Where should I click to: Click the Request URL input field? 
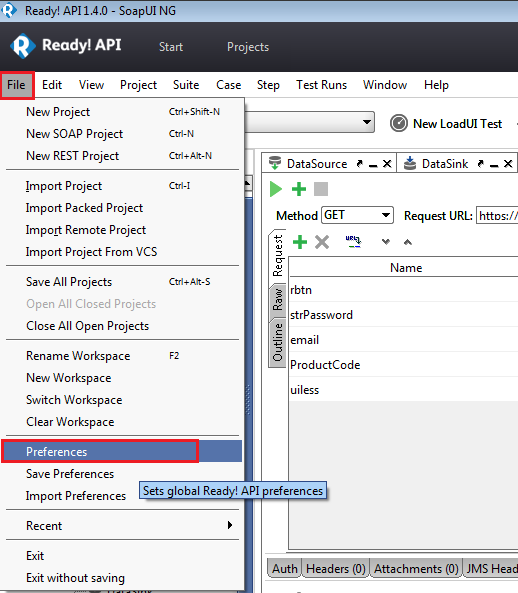click(497, 216)
